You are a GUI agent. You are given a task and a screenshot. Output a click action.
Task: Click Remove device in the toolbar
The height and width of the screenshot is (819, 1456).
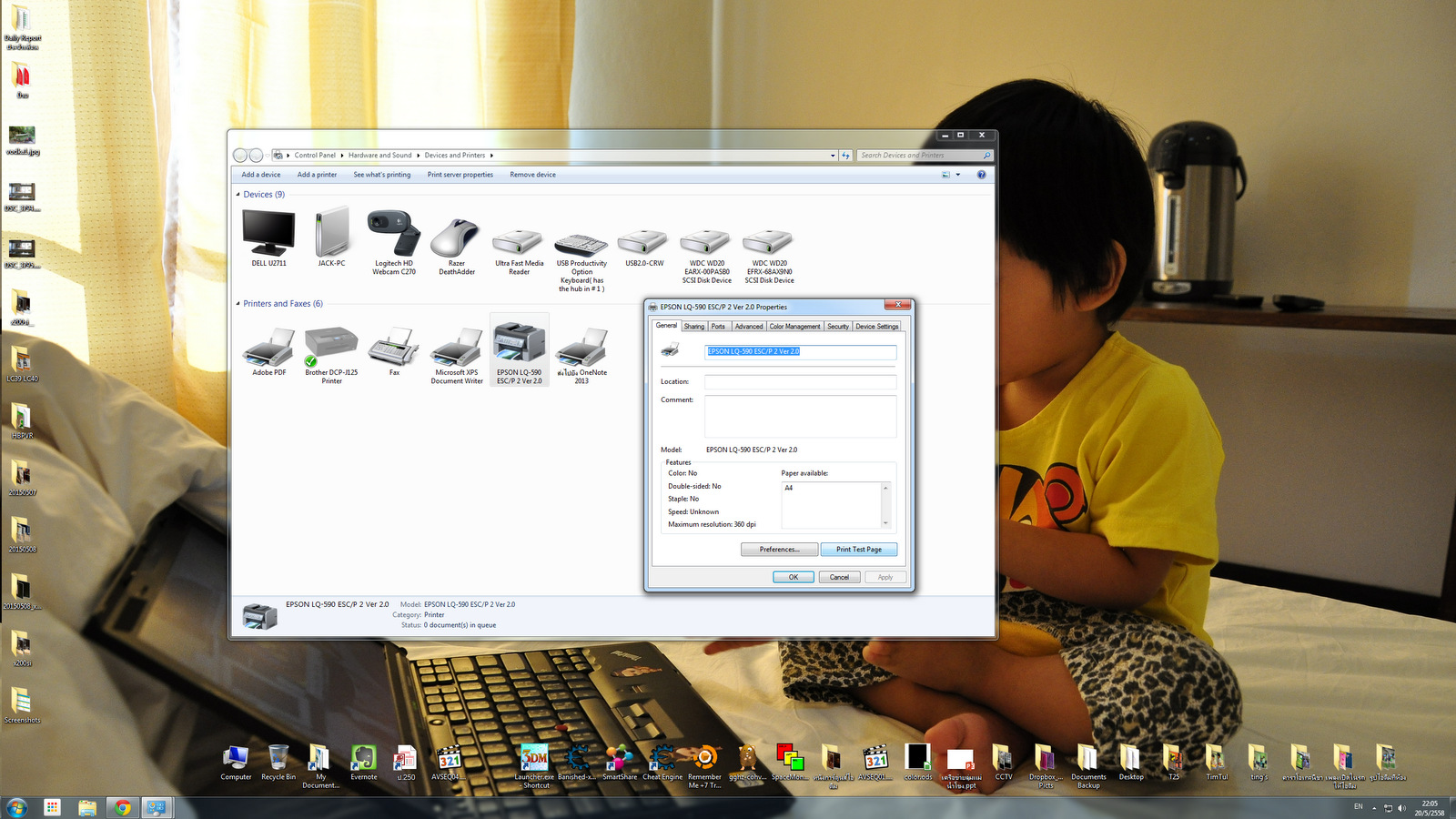coord(532,175)
